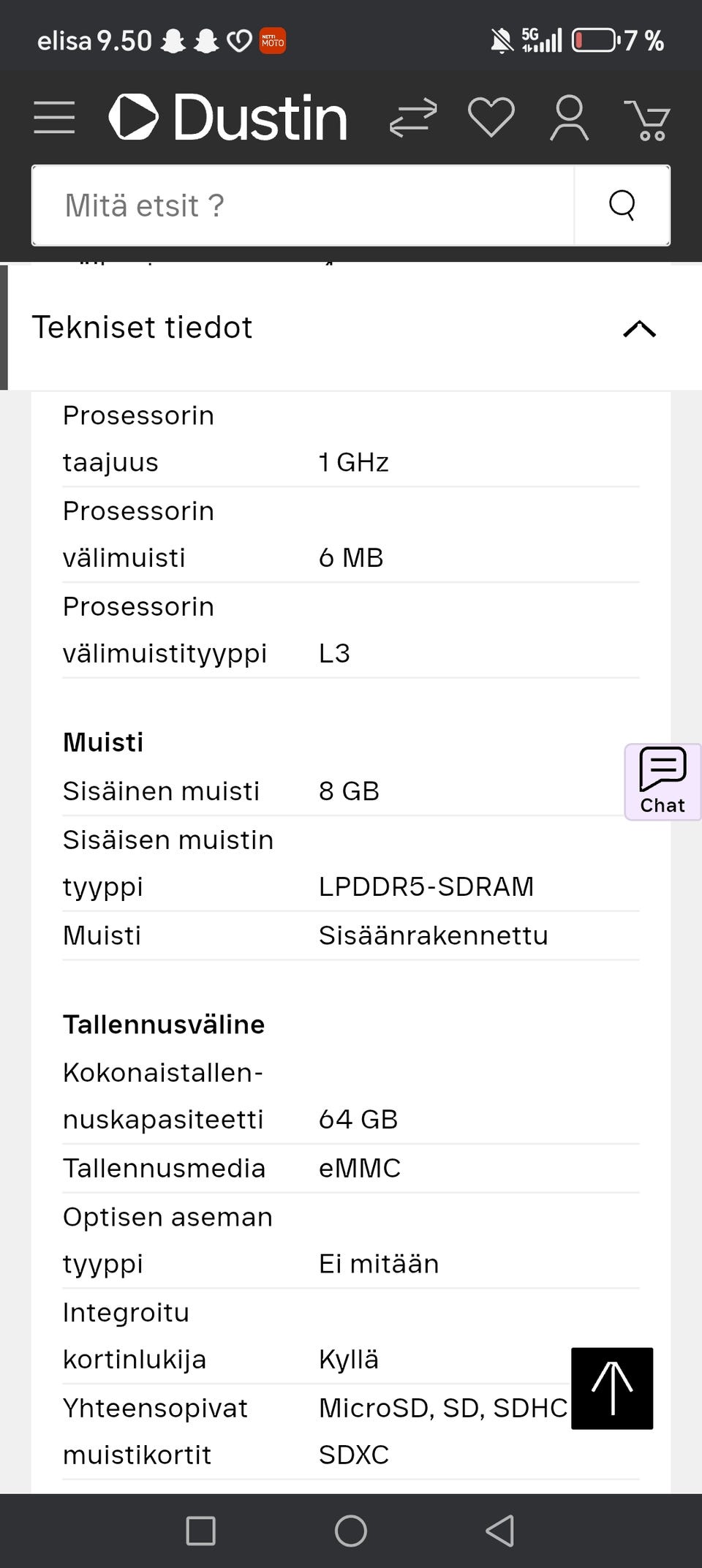Viewport: 702px width, 1568px height.
Task: Tap the Dustin logo
Action: 228,117
